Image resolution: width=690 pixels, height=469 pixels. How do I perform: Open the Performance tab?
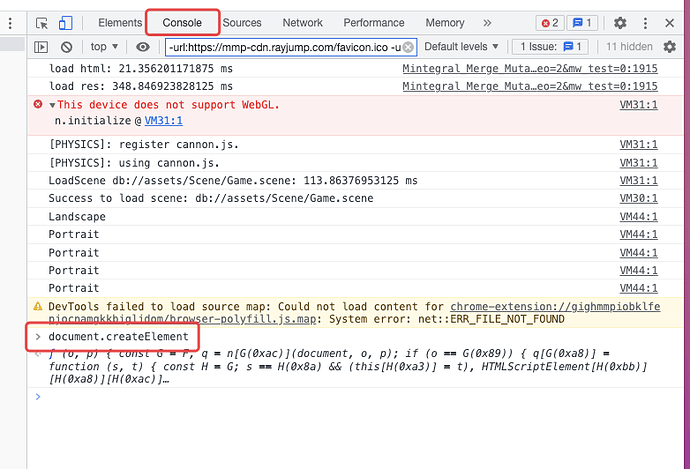click(374, 23)
